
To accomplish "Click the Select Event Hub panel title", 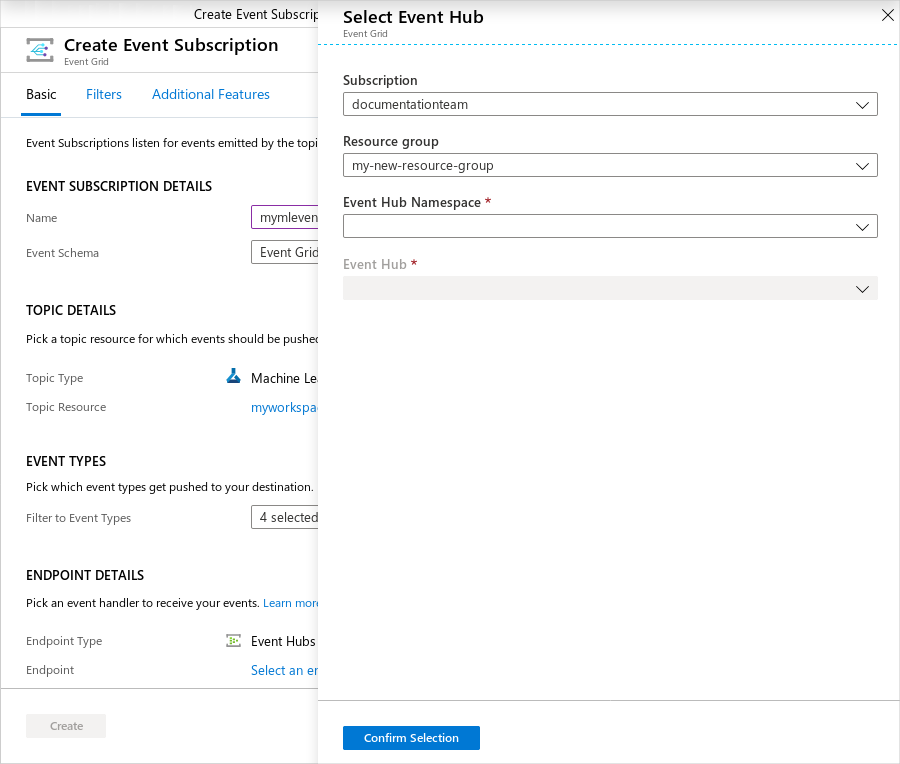I will (413, 17).
